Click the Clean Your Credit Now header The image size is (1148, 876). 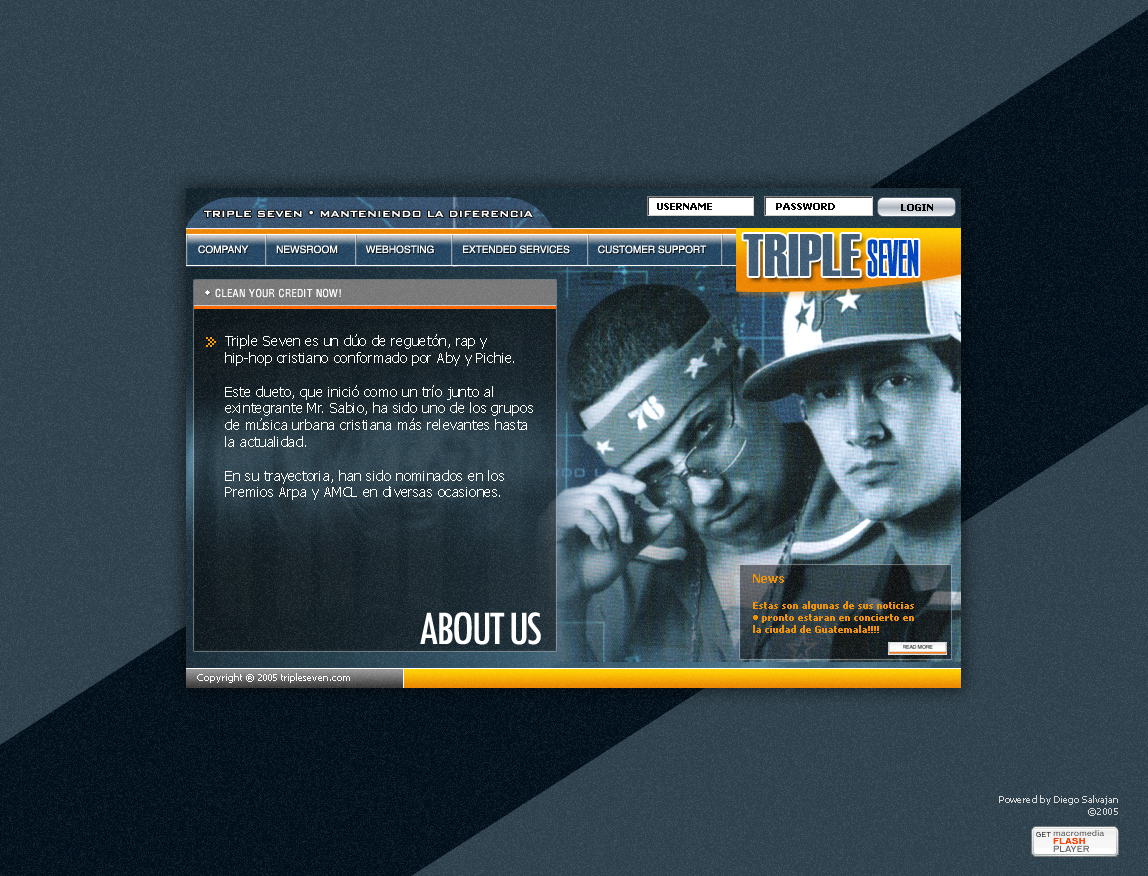278,293
